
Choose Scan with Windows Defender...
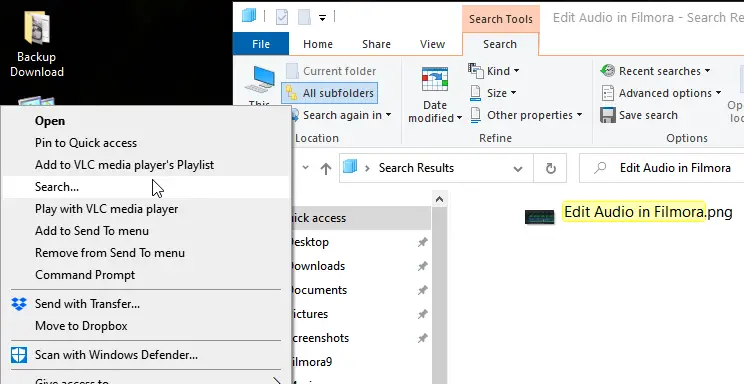coord(147,355)
